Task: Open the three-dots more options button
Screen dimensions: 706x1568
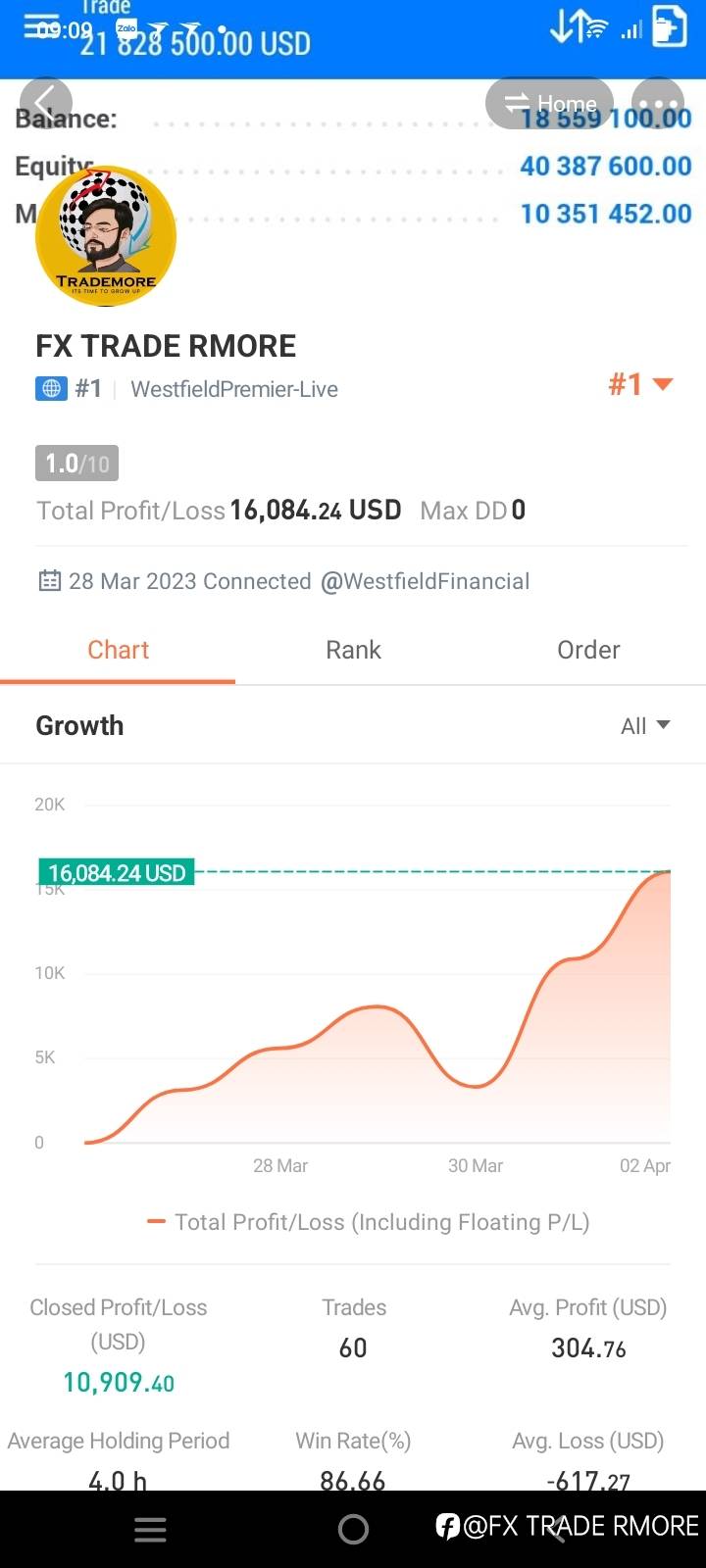Action: pos(658,103)
